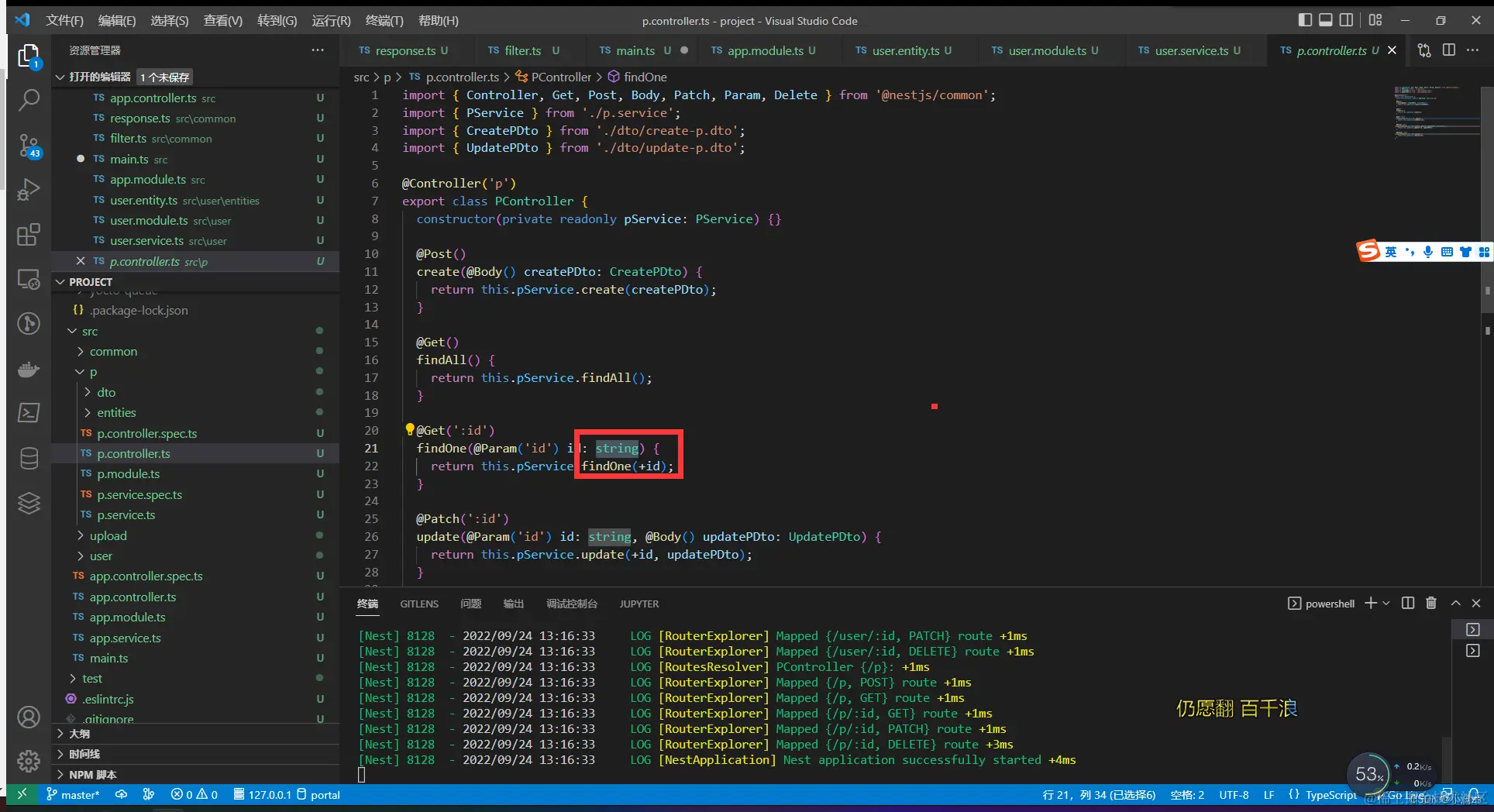Click the compare changes icon in editor toolbar
The height and width of the screenshot is (812, 1494).
tap(1424, 50)
